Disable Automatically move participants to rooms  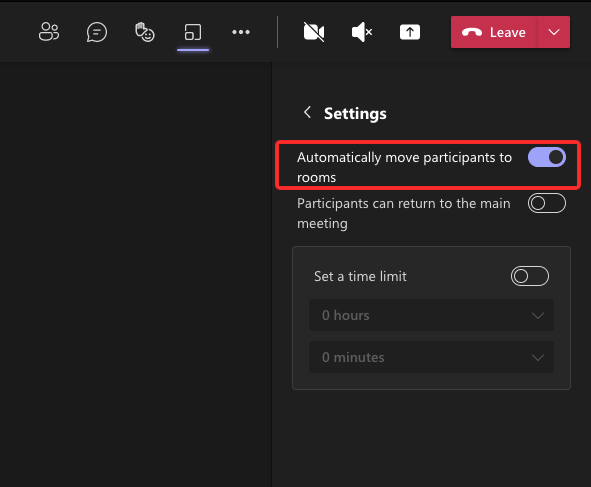pos(547,157)
